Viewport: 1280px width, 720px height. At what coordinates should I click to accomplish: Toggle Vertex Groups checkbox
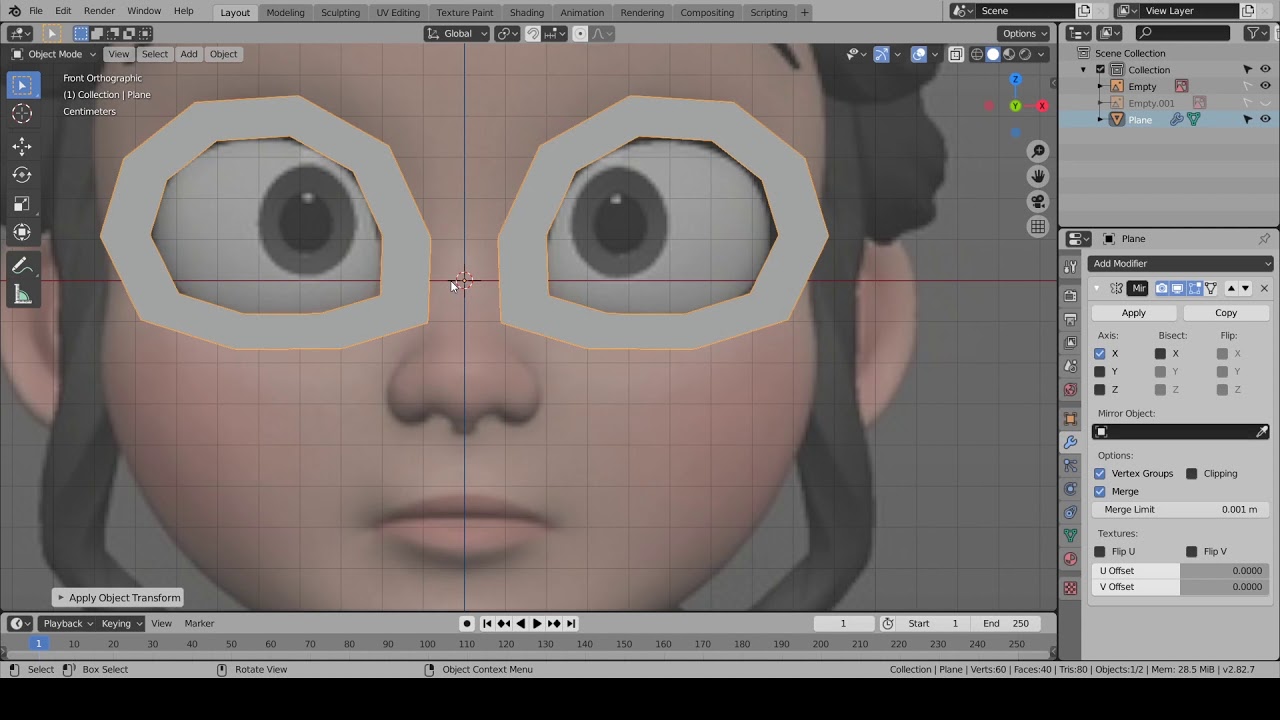click(x=1100, y=474)
